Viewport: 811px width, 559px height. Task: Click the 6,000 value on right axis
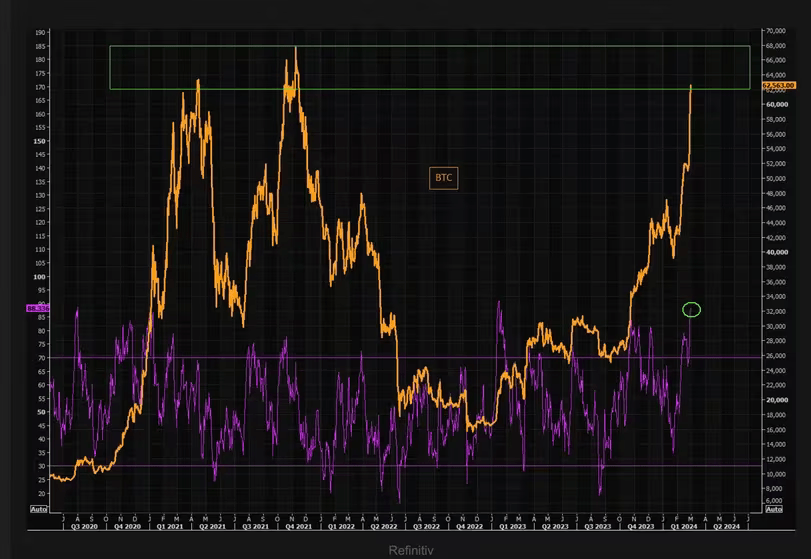click(775, 501)
